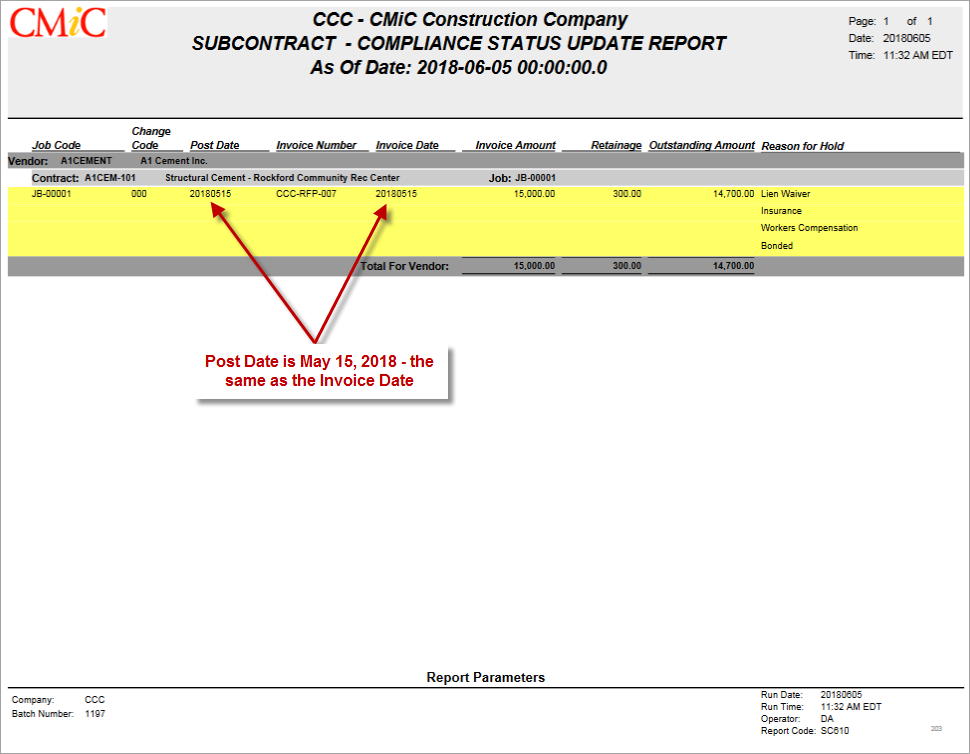
Task: Select the company parameter value CCC
Action: (x=95, y=700)
